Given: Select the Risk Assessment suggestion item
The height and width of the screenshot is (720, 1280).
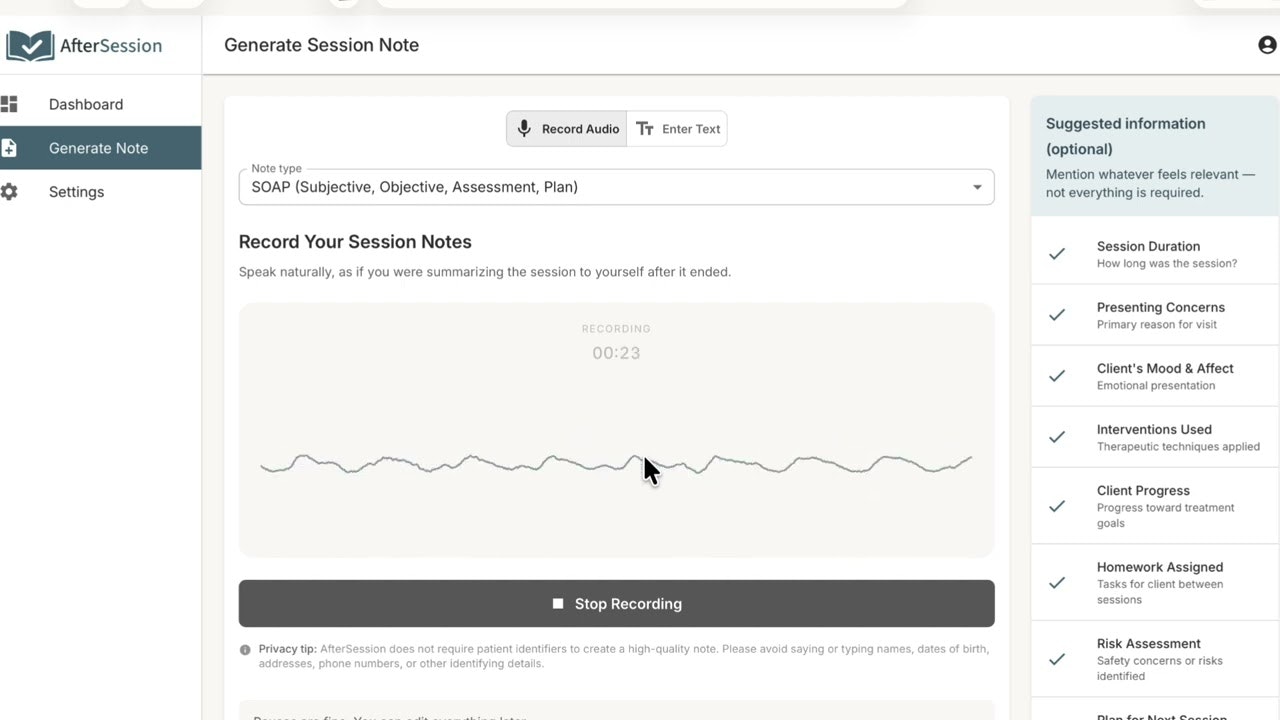Looking at the screenshot, I should [x=1155, y=659].
